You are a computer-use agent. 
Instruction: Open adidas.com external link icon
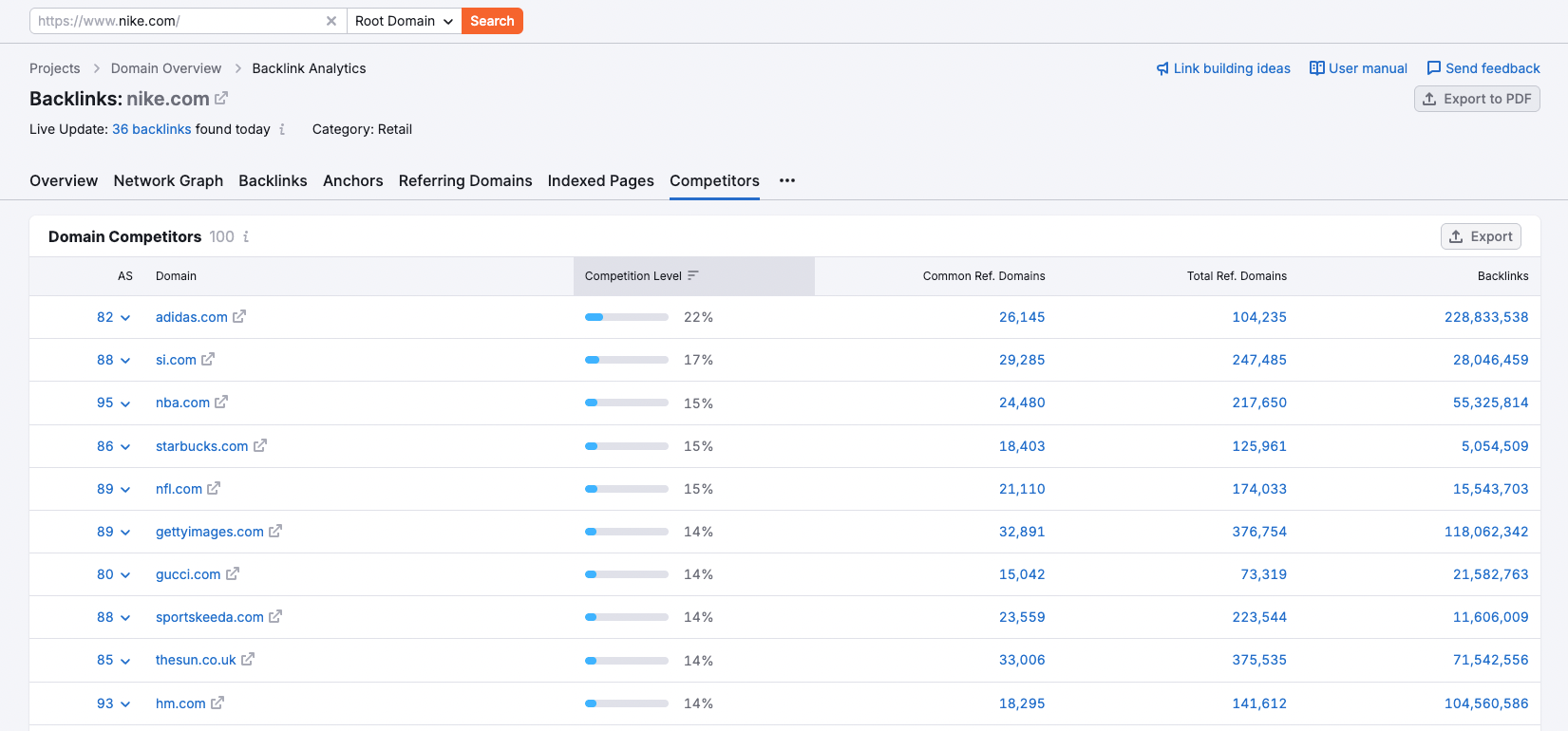pyautogui.click(x=239, y=316)
